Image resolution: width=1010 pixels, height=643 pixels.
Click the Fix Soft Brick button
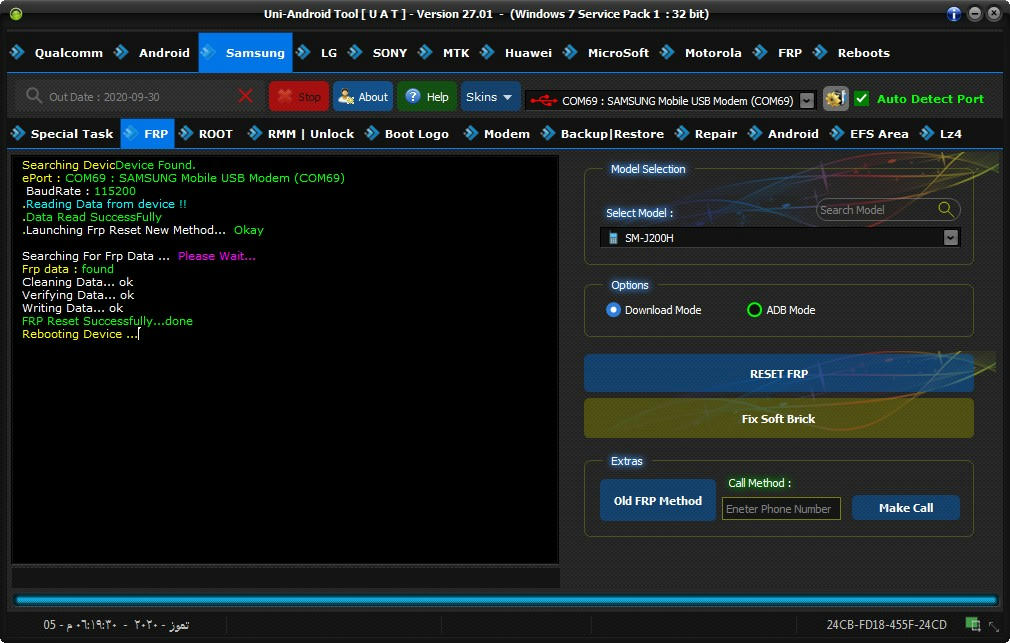click(778, 419)
